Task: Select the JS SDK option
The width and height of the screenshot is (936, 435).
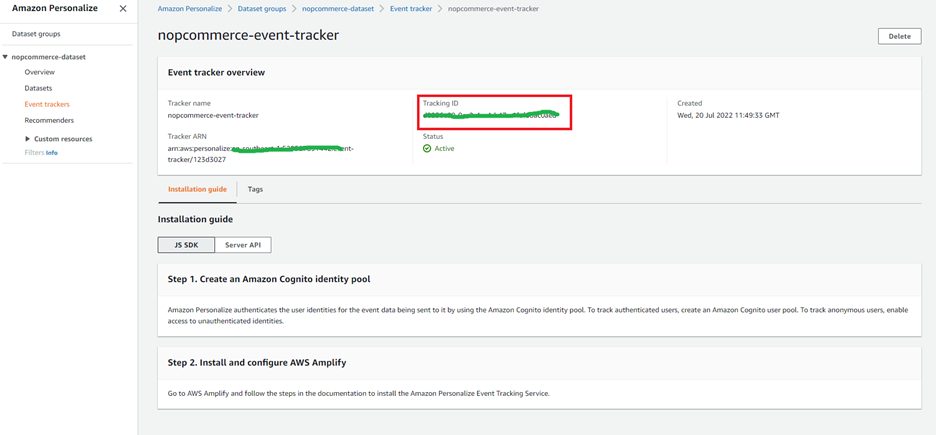Action: coord(186,245)
